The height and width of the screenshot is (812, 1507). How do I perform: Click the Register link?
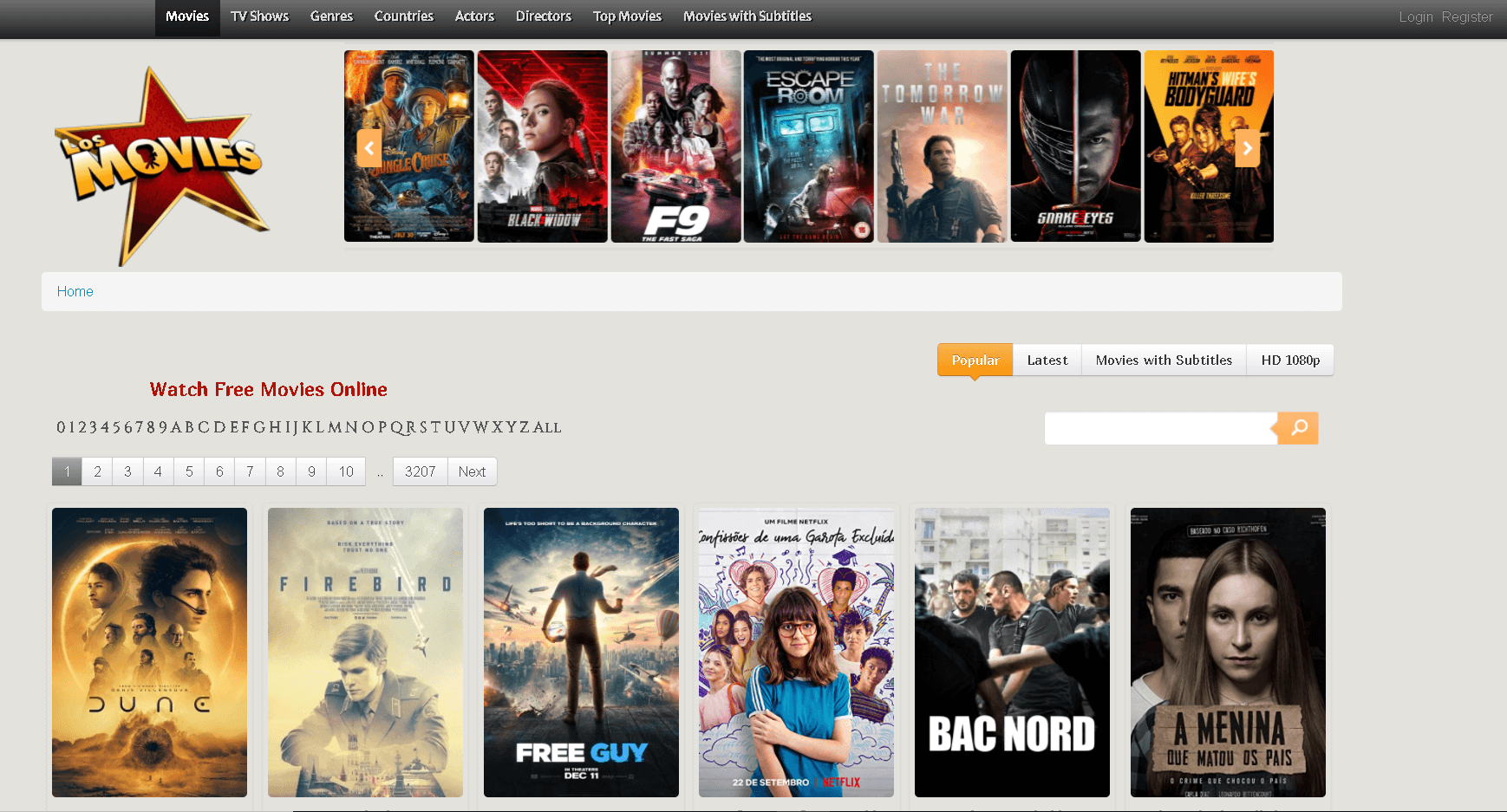click(x=1467, y=16)
